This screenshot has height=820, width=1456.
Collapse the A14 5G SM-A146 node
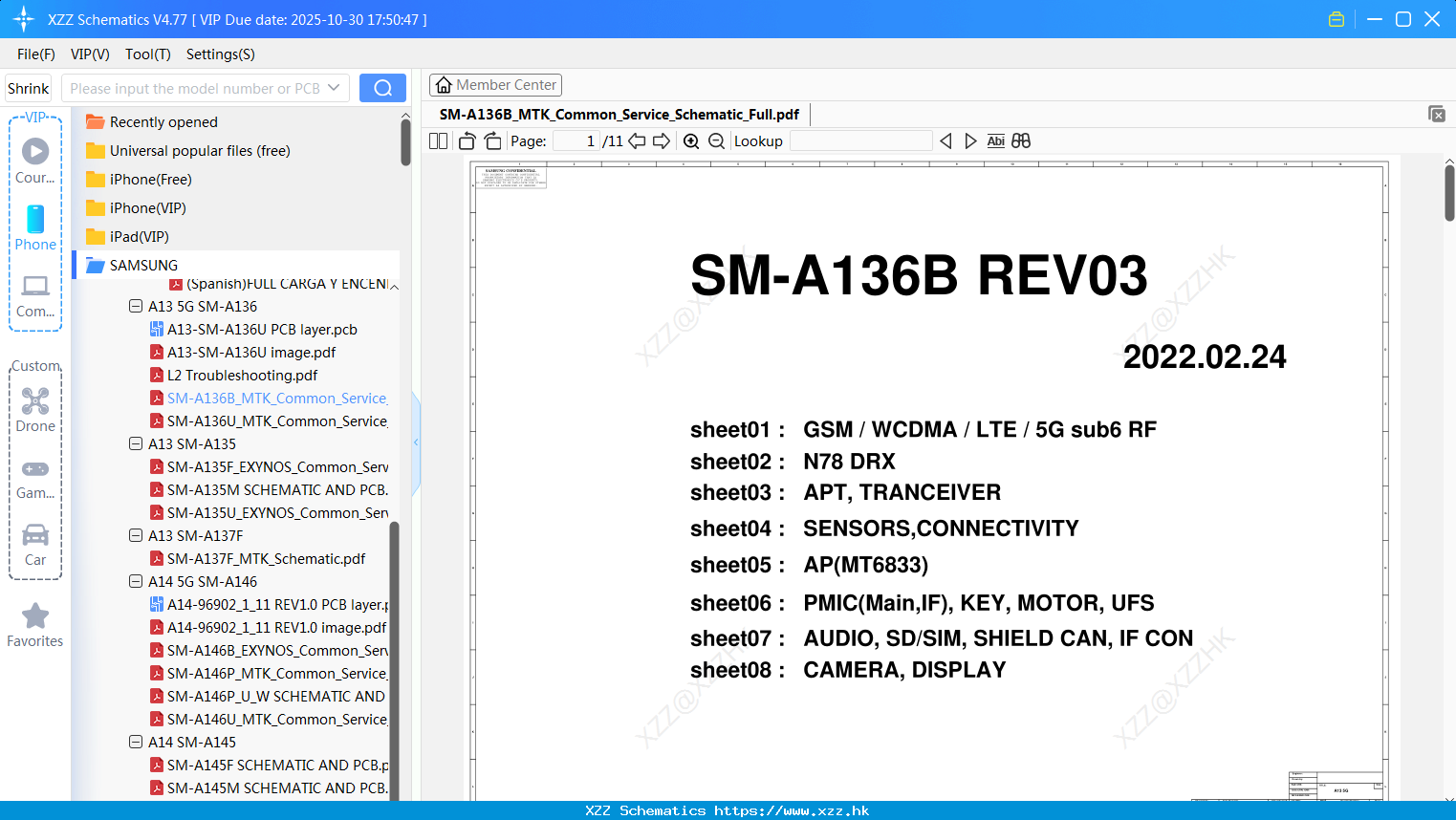[x=136, y=581]
